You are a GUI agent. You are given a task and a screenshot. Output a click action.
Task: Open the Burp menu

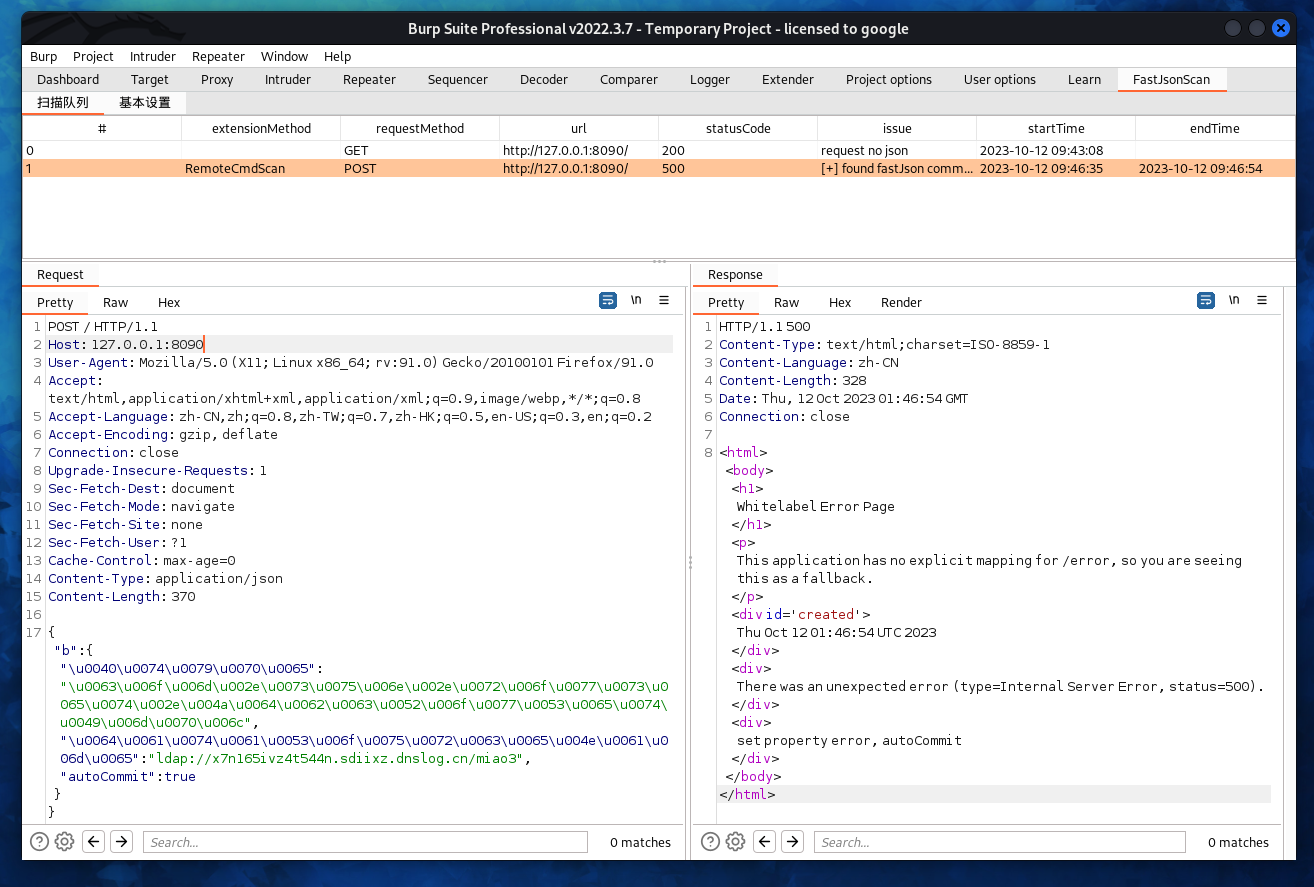coord(44,57)
